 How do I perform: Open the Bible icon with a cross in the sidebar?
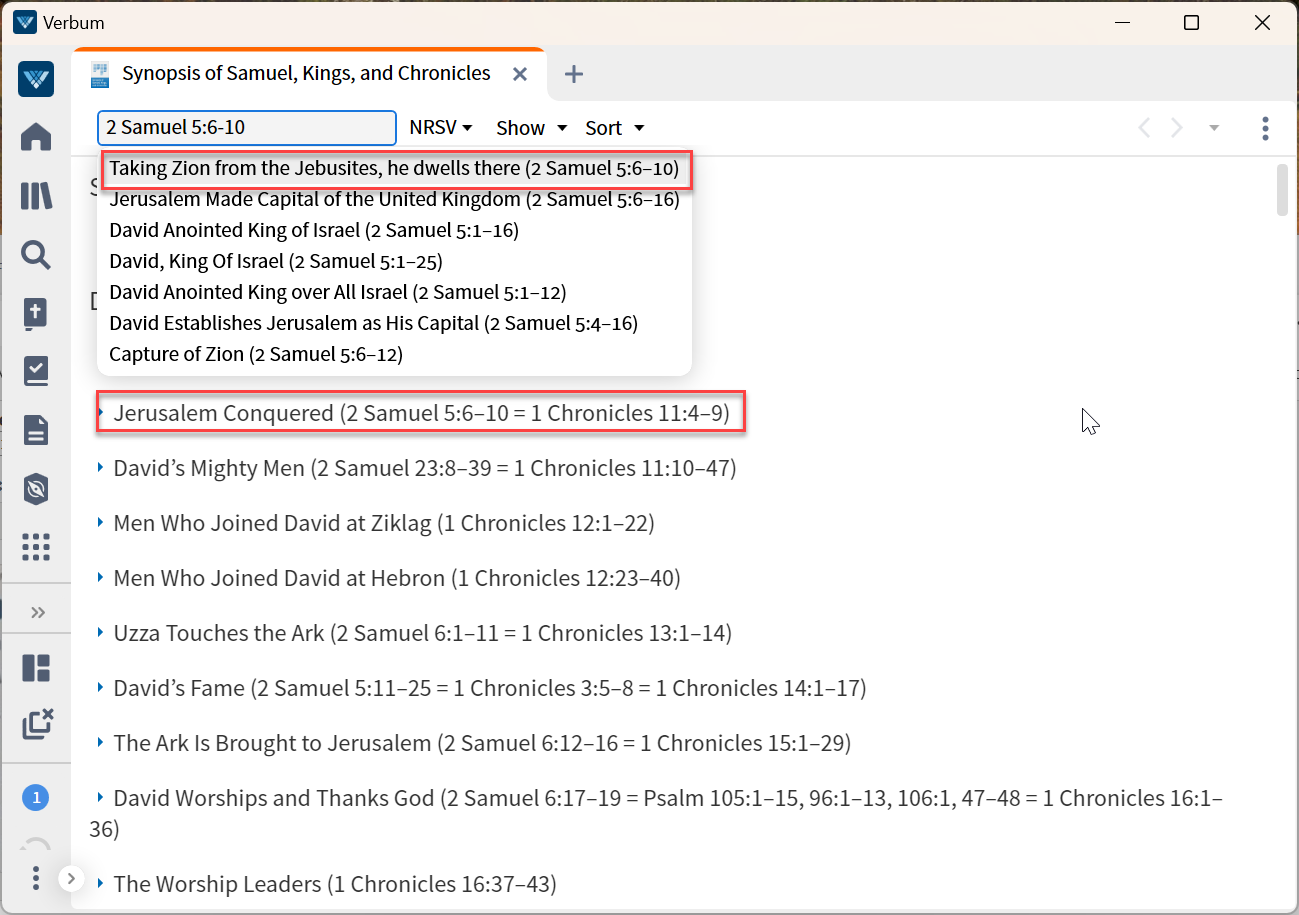click(36, 313)
